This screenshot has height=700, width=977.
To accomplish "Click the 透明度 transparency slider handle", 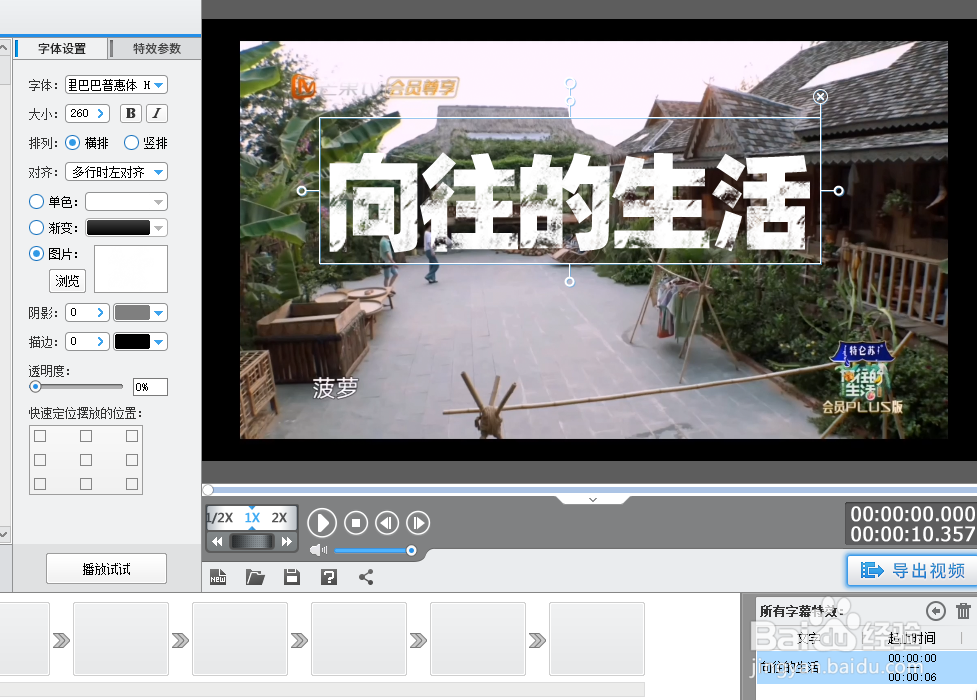I will click(36, 387).
